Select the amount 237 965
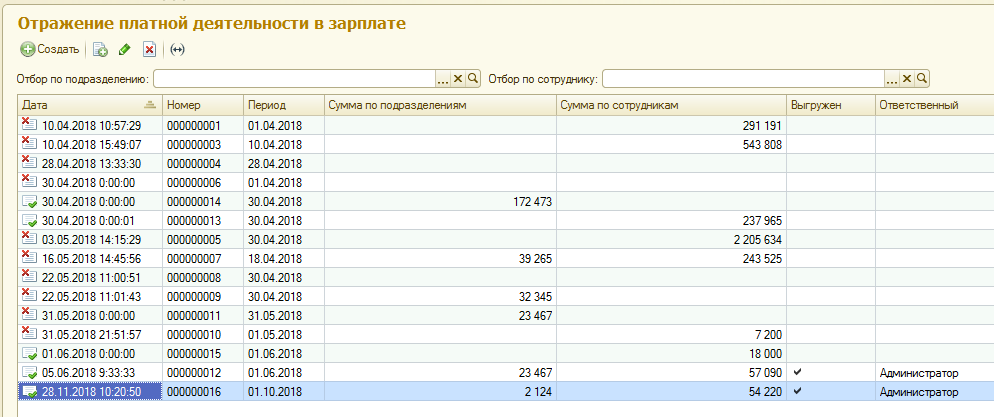Viewport: 994px width, 417px height. coord(761,221)
